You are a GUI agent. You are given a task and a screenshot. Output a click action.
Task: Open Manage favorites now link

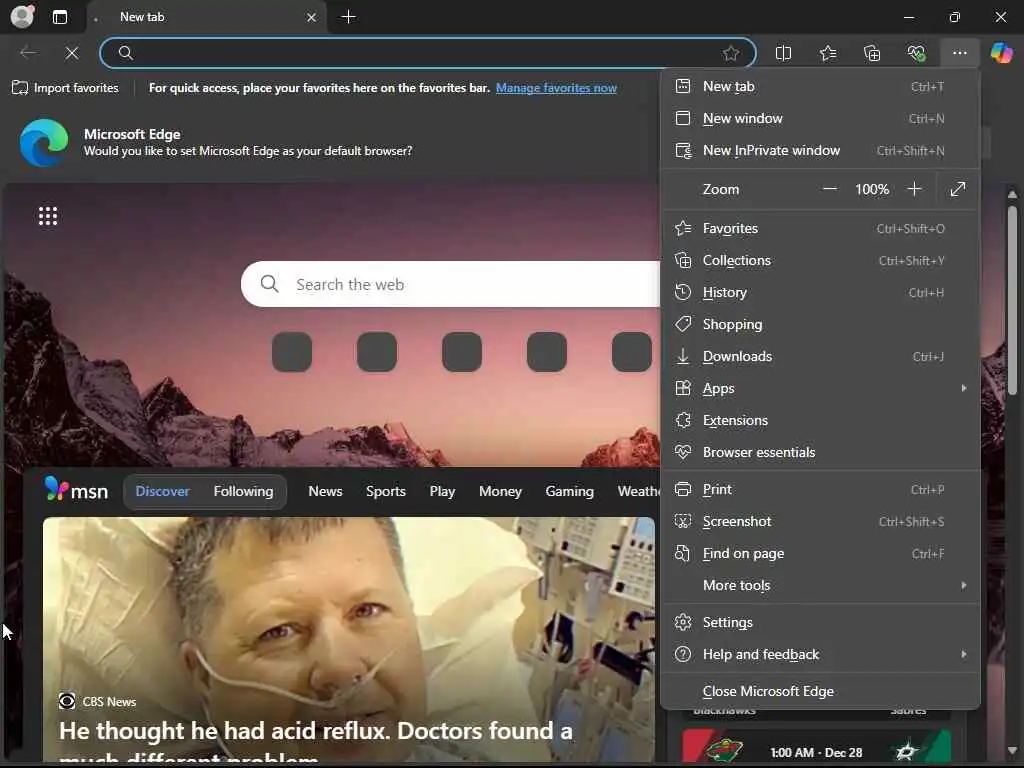point(556,88)
